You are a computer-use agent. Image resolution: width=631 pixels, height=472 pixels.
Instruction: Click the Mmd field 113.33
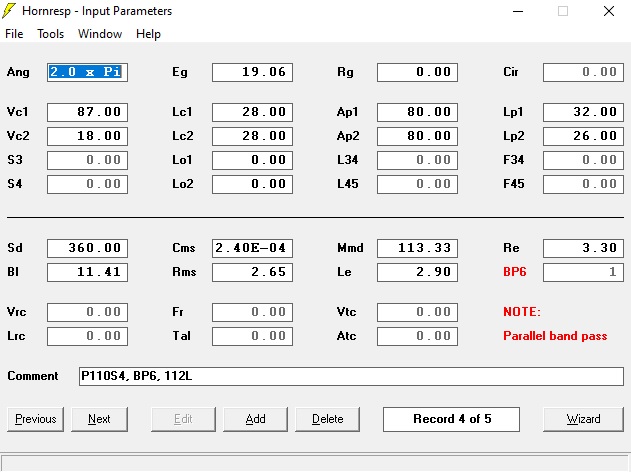click(417, 248)
